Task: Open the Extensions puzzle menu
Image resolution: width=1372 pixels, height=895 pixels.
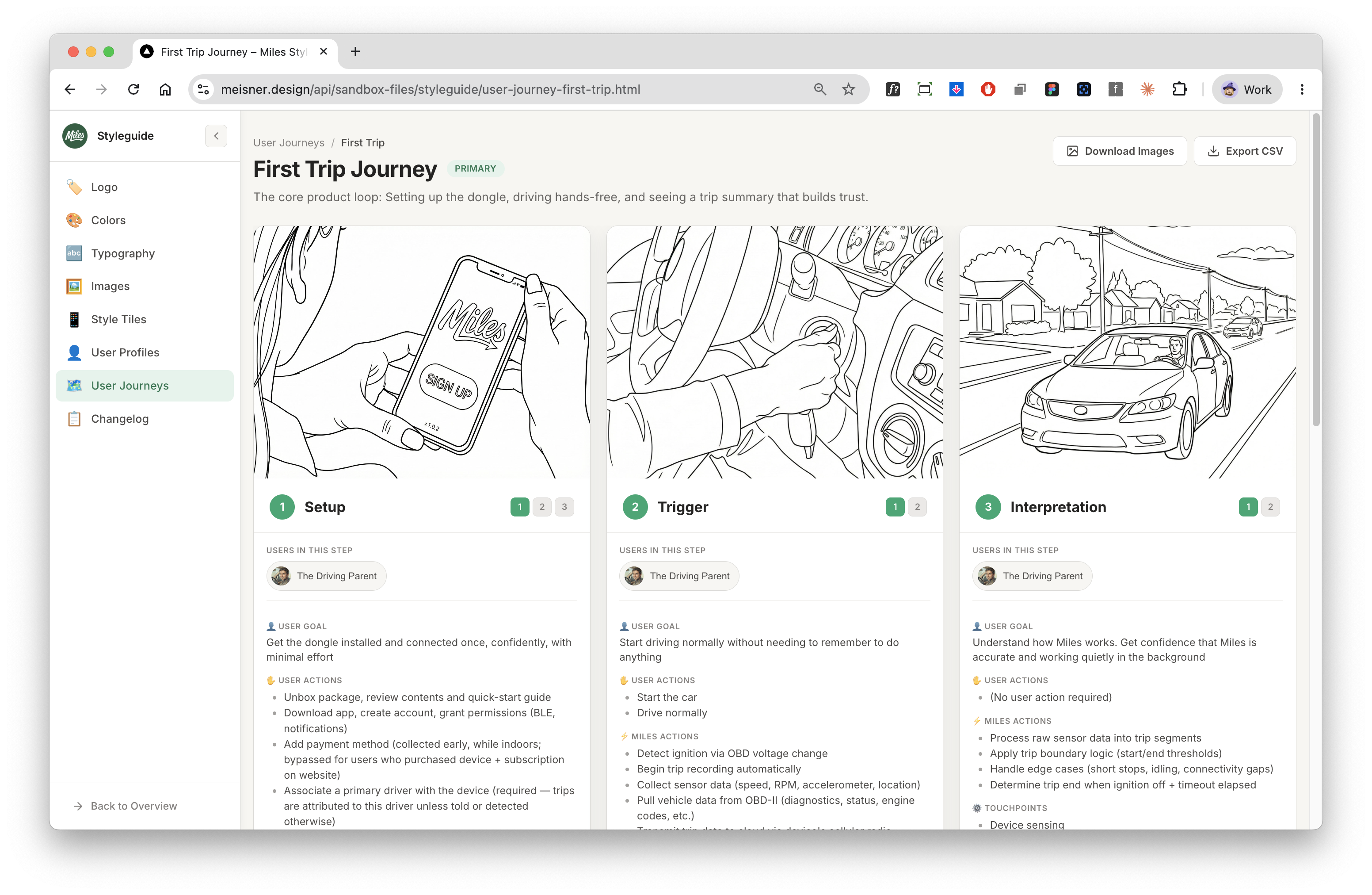Action: coord(1179,89)
